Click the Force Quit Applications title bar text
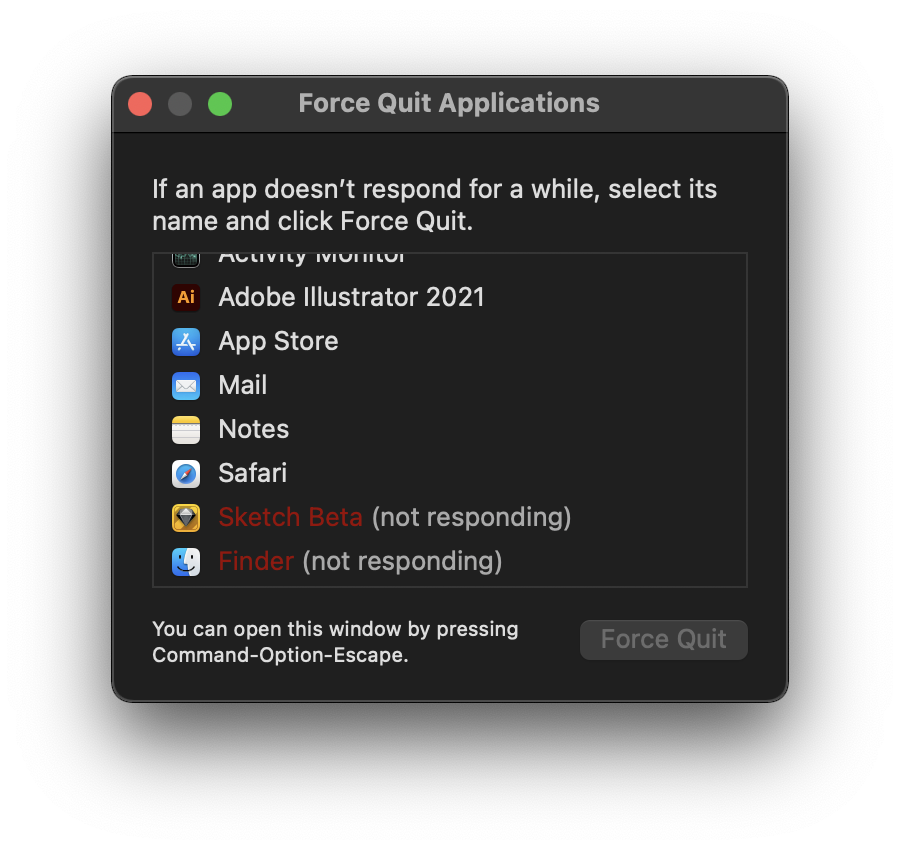The image size is (900, 850). 449,103
